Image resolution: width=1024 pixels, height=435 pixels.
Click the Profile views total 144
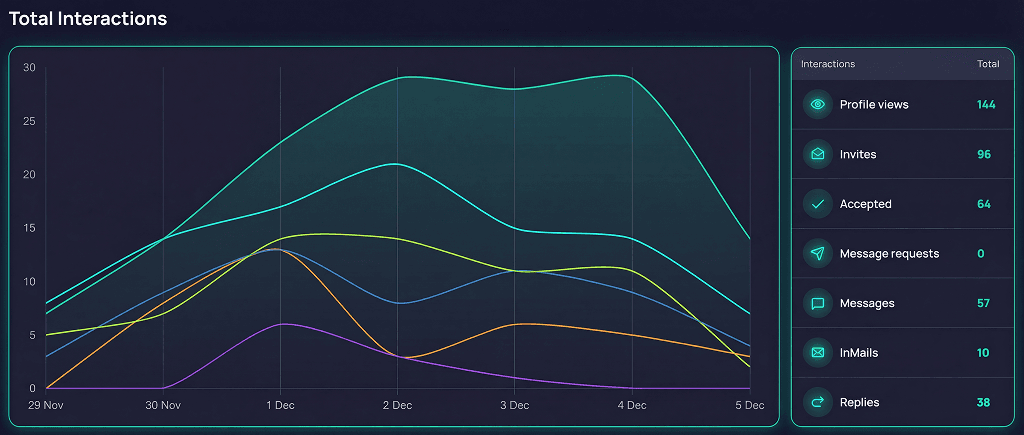pos(986,105)
